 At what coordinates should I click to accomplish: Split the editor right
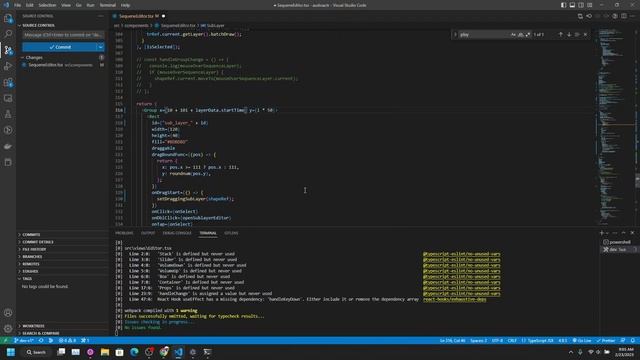[624, 16]
